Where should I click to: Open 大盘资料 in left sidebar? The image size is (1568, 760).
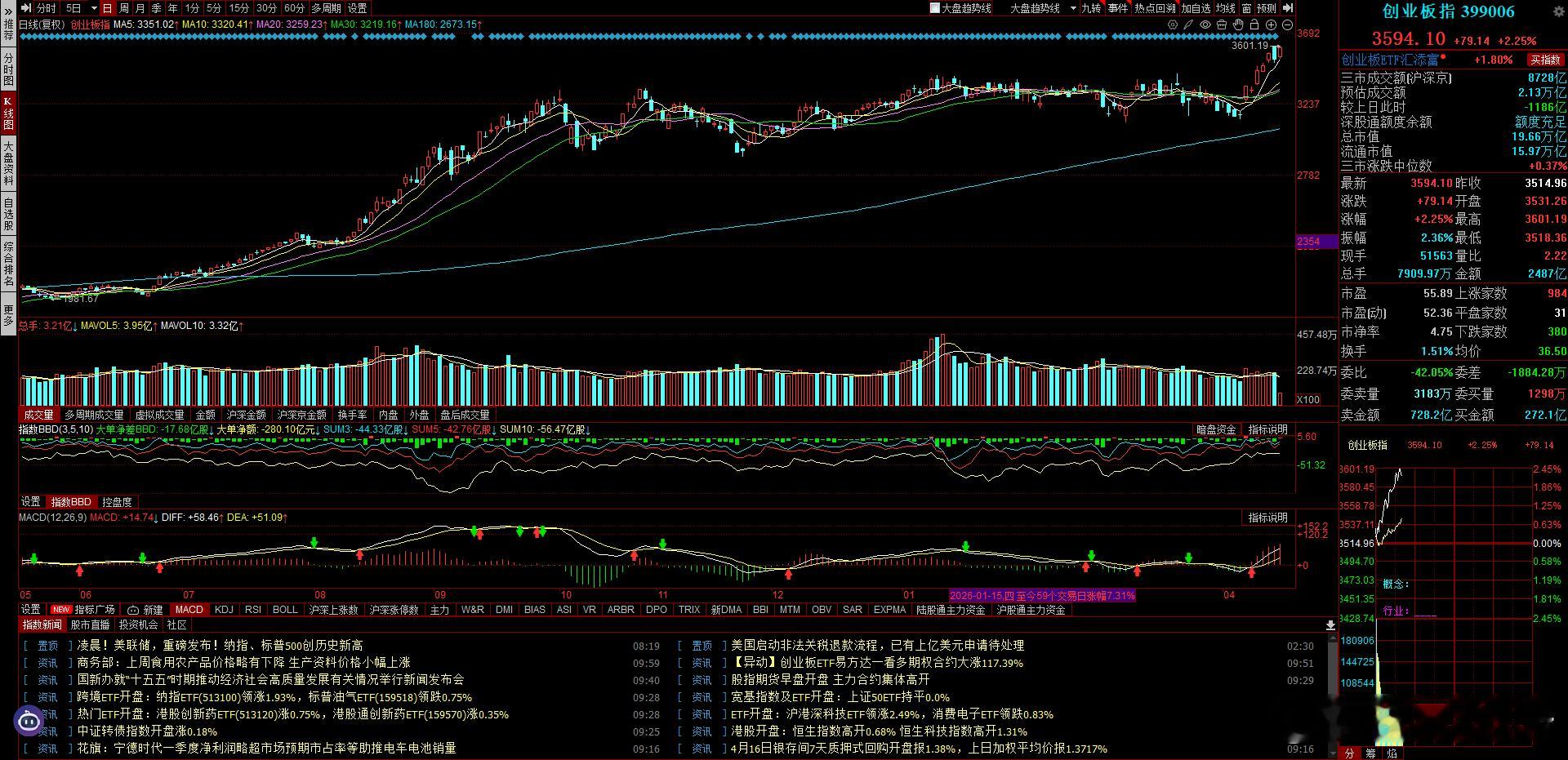[x=8, y=162]
